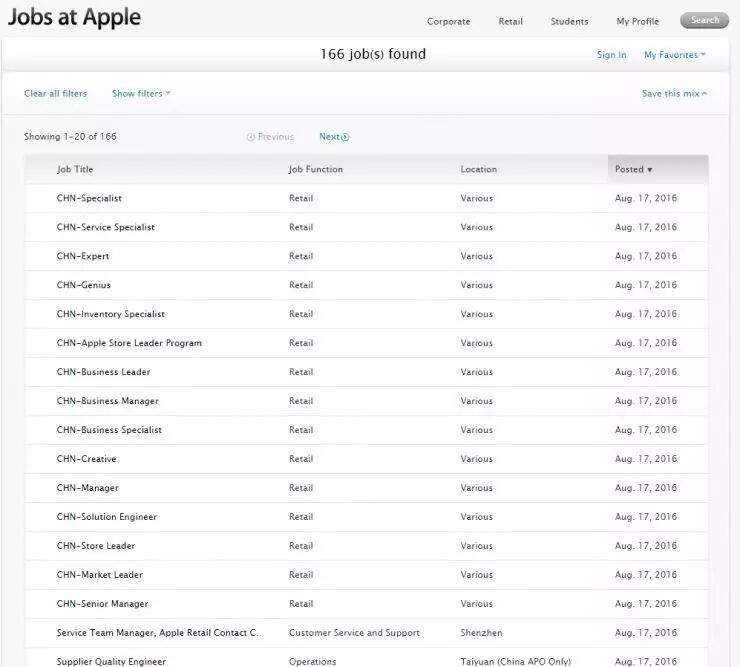The height and width of the screenshot is (667, 740).
Task: Open My Profile page
Action: tap(637, 21)
